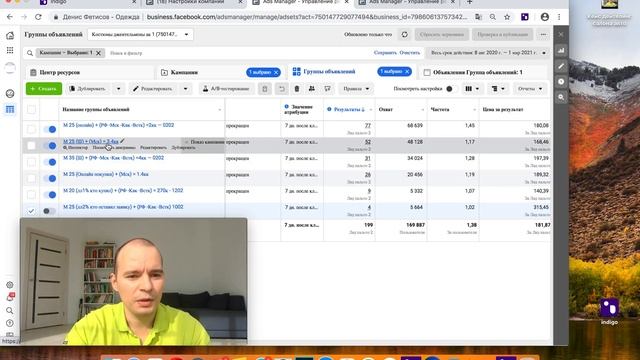Open the history clock icon in right panel
This screenshot has height=360, width=640.
[x=561, y=82]
